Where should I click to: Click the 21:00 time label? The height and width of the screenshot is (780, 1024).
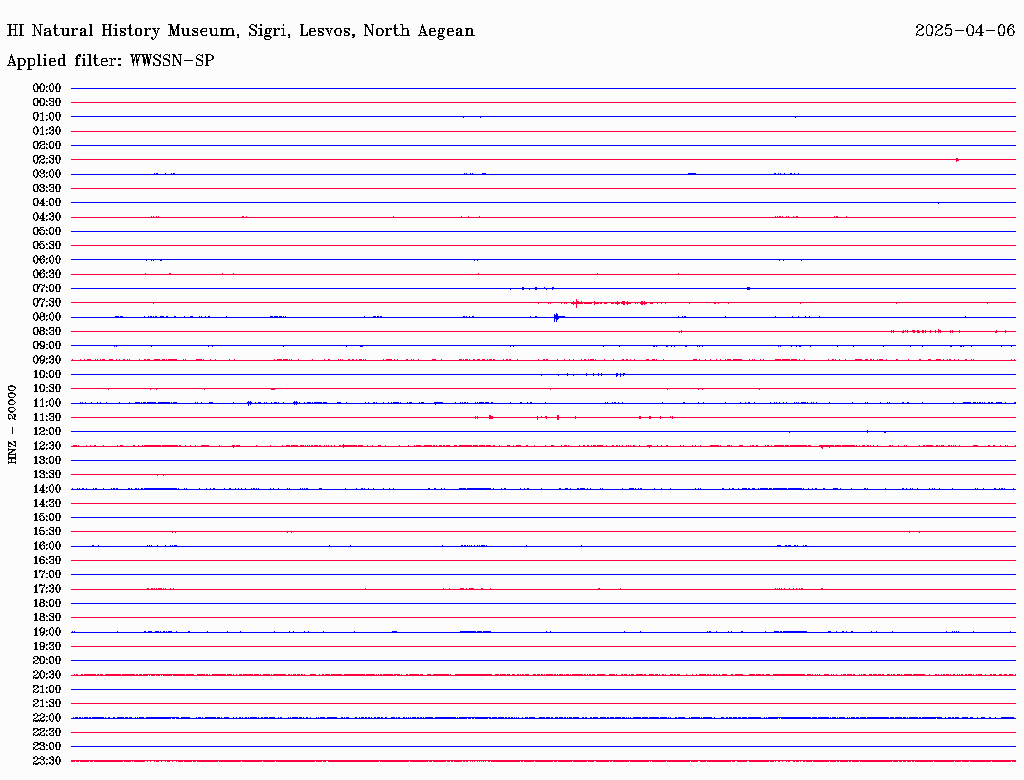[47, 689]
